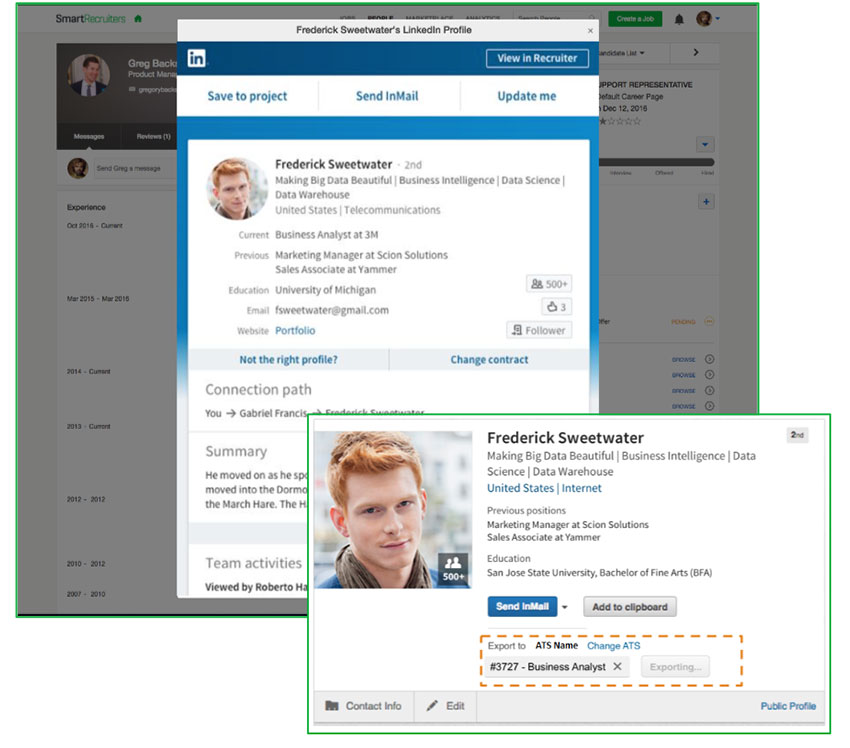Click the Connection path heading

(258, 390)
